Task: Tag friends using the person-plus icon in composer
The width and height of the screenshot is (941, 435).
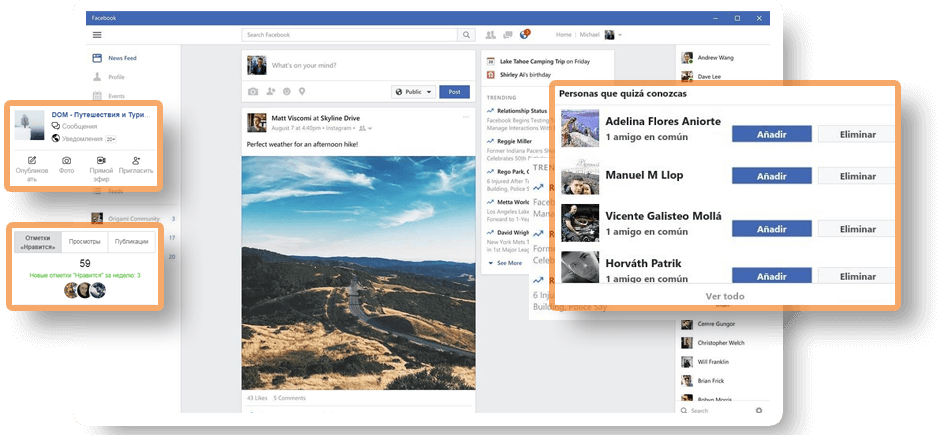Action: pyautogui.click(x=271, y=92)
